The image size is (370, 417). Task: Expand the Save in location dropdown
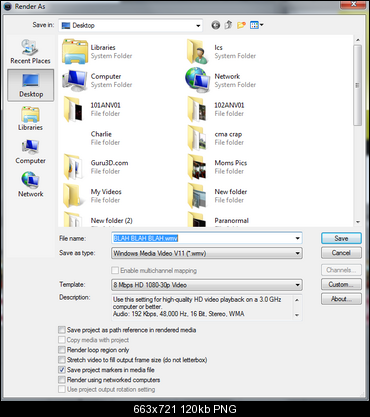click(x=198, y=26)
